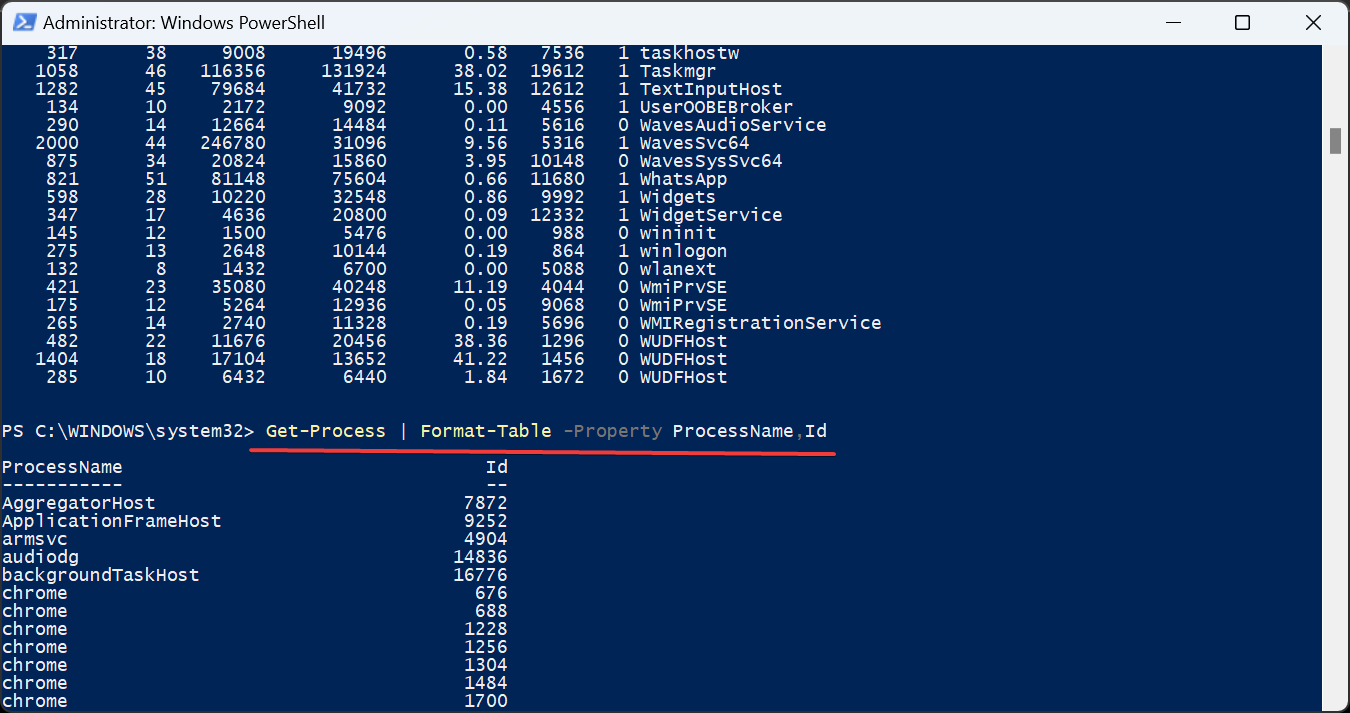Select the Widgets process name

tap(679, 197)
